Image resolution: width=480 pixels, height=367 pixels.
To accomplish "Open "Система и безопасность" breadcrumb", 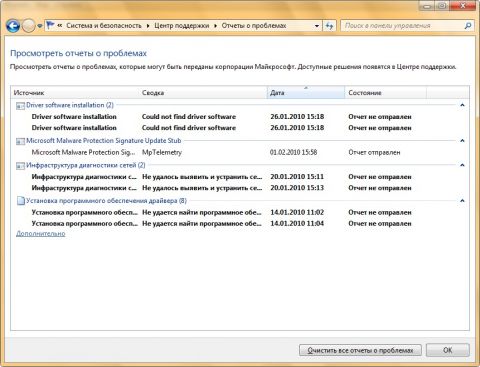I will point(104,26).
